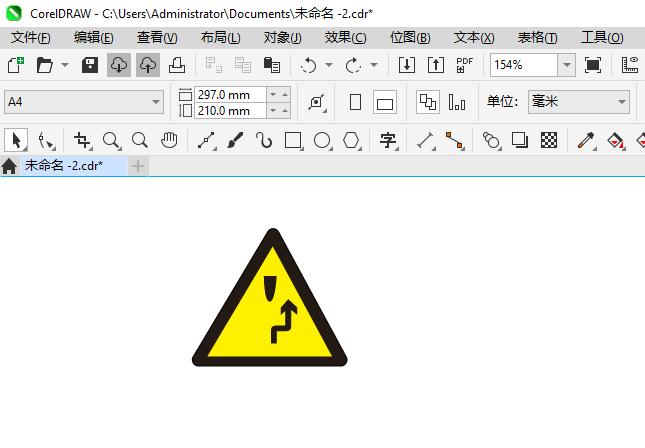Select the Text tool 字
Viewport: 645px width, 448px height.
388,141
